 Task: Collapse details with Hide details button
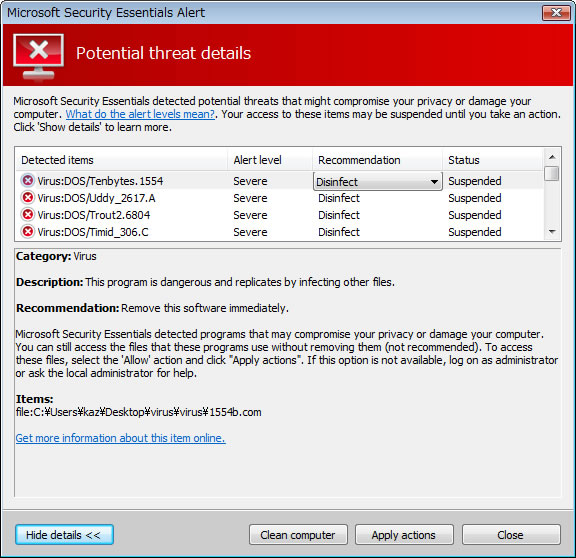[x=64, y=534]
